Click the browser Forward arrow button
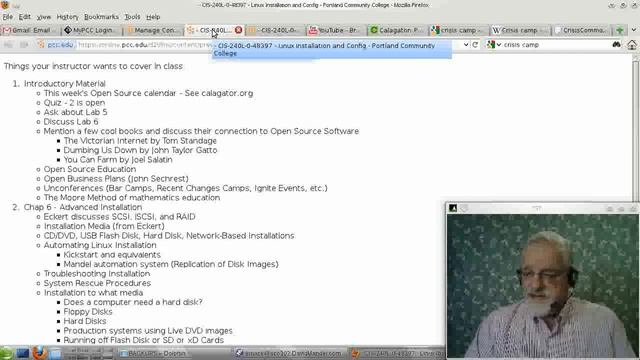Image resolution: width=640 pixels, height=360 pixels. [24, 45]
